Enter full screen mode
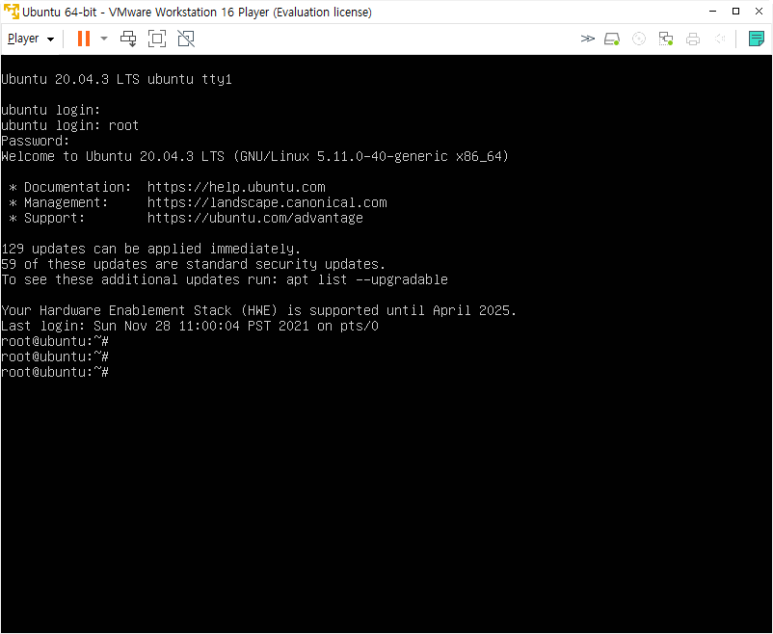The height and width of the screenshot is (634, 773). pos(157,38)
